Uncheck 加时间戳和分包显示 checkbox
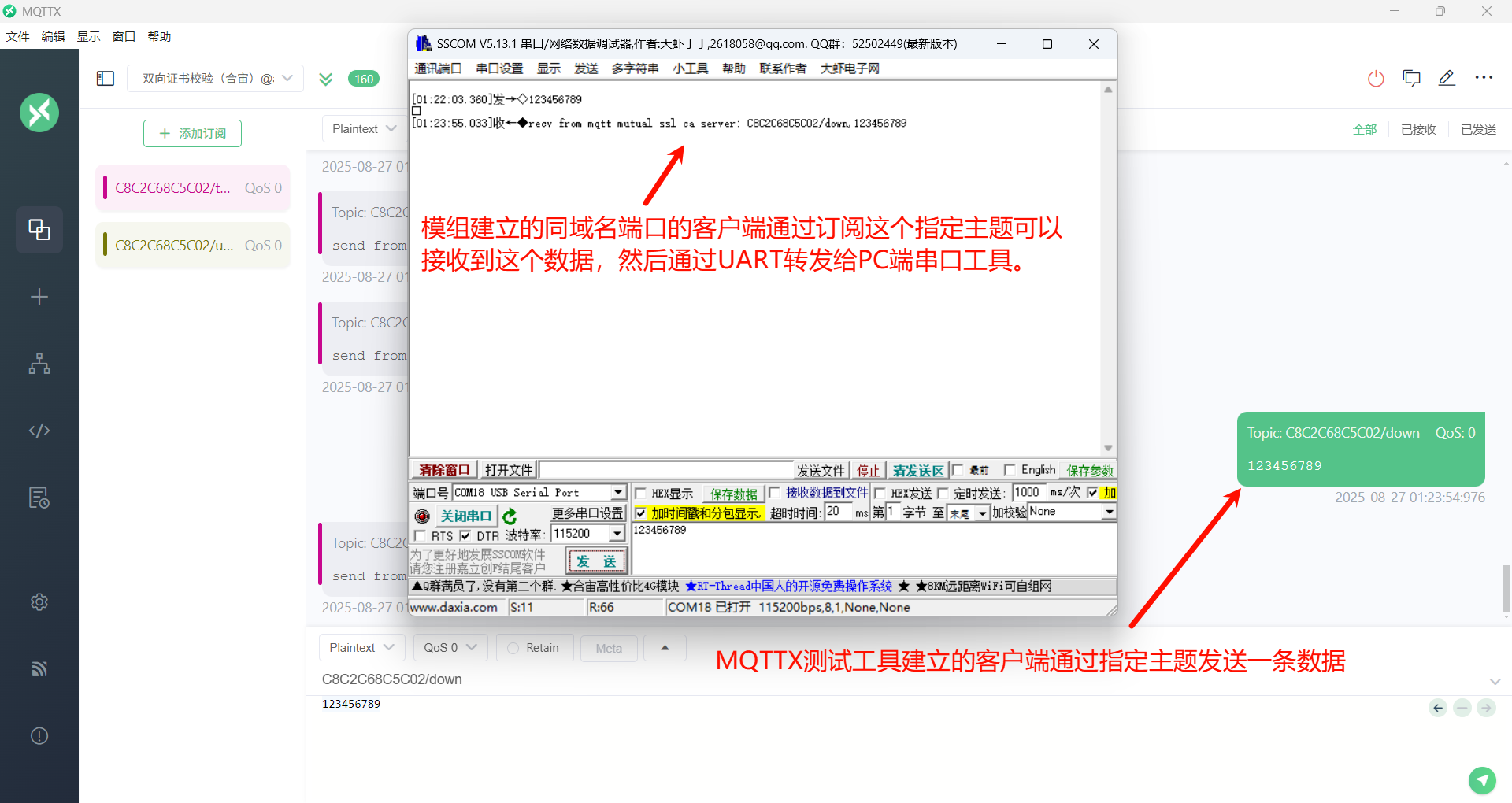The image size is (1512, 803). 640,513
